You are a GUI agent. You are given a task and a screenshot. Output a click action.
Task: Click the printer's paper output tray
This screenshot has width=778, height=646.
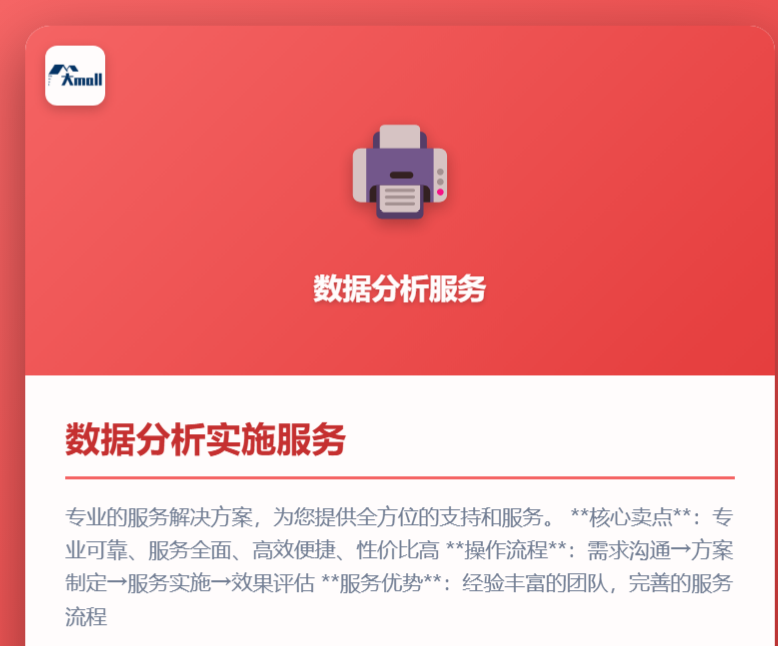pos(400,201)
